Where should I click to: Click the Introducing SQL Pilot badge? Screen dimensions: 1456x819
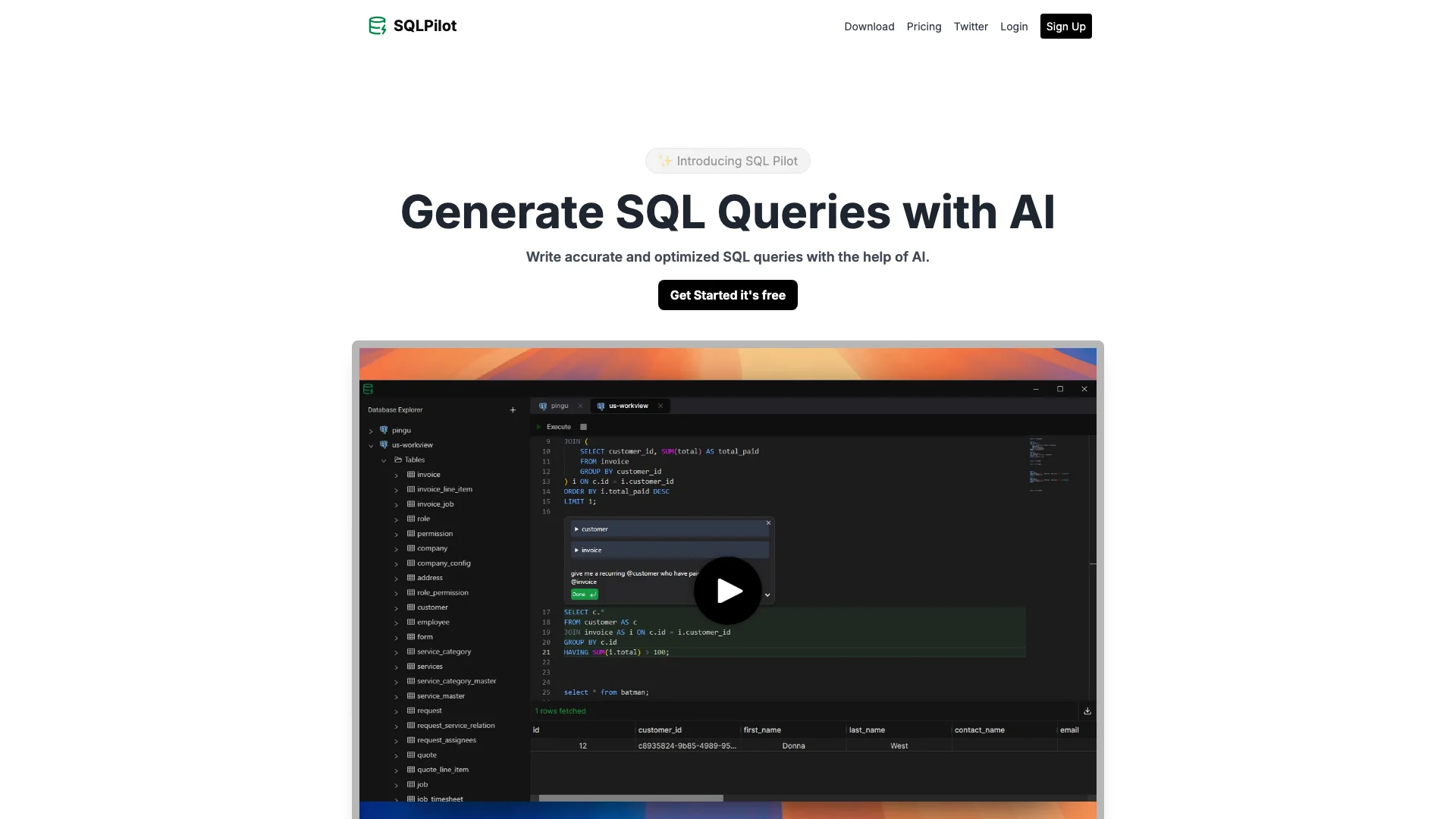728,161
